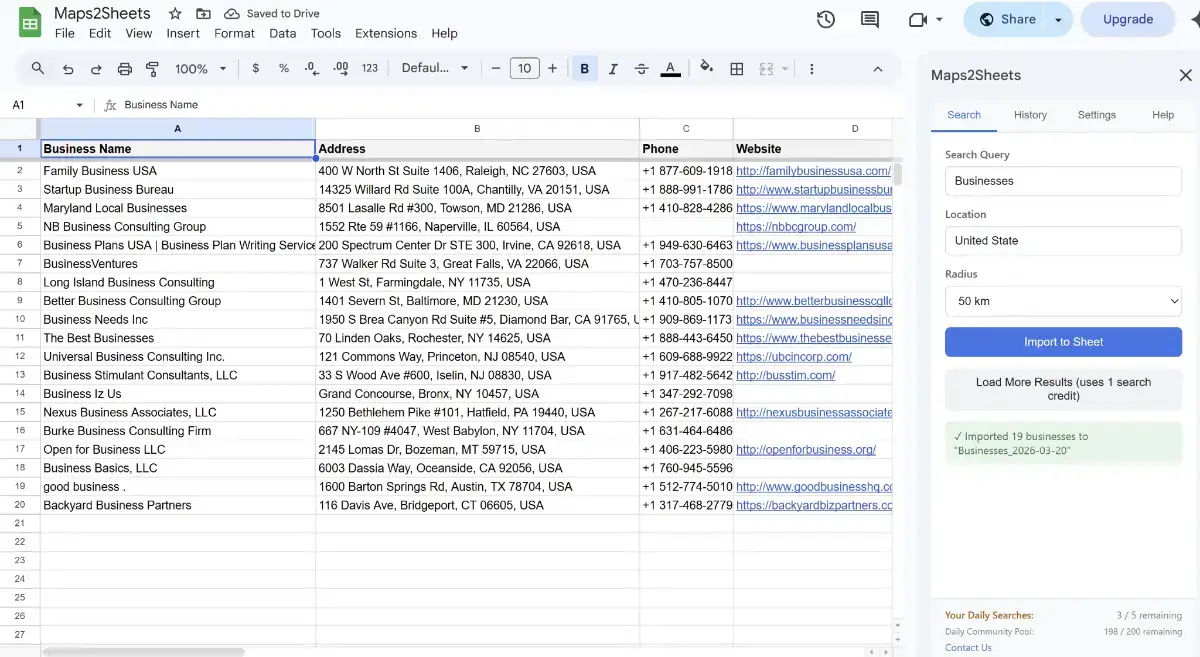Viewport: 1200px width, 657px height.
Task: Open the Google Sheets home icon
Action: [30, 22]
